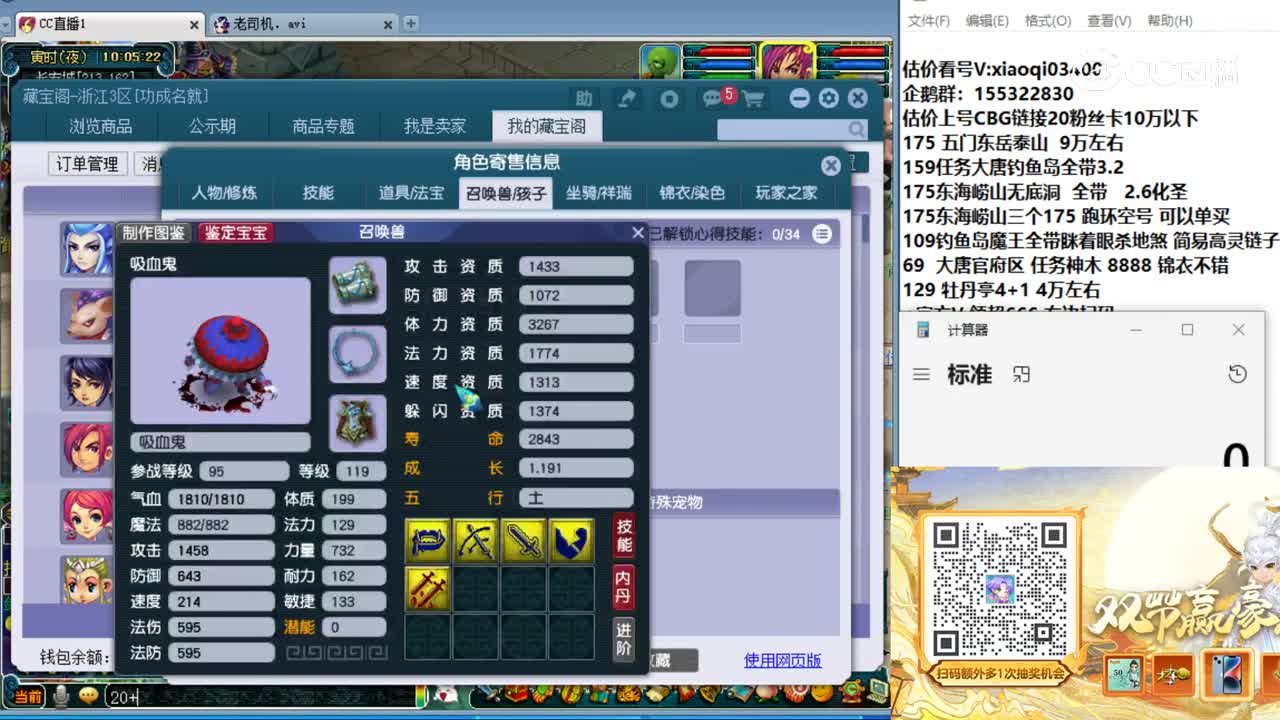
Task: Click the purple-haired player portrait
Action: [x=788, y=62]
